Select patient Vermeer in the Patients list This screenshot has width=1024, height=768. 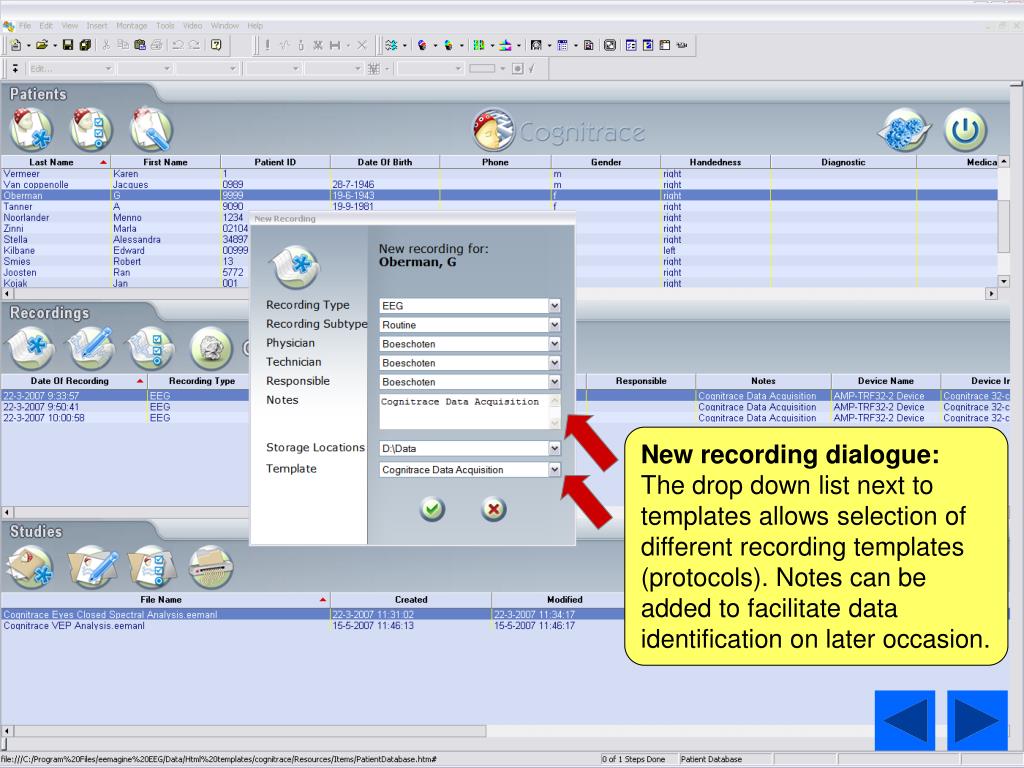pos(499,174)
